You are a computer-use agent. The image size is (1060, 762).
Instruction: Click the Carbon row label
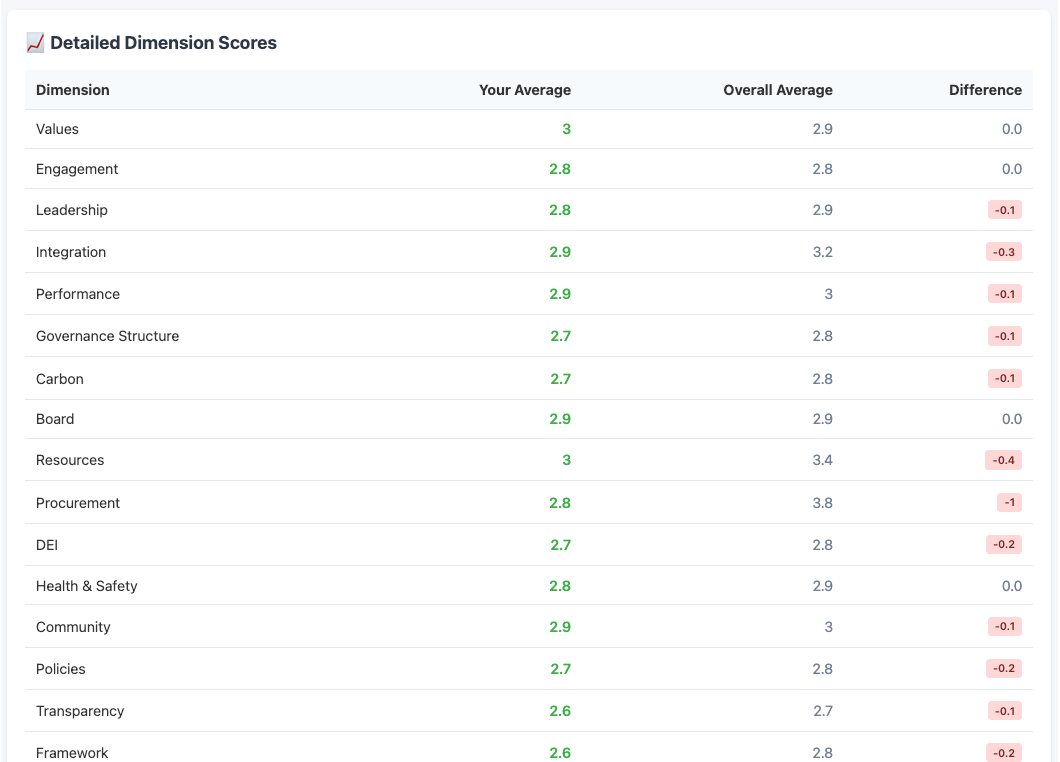pos(60,379)
